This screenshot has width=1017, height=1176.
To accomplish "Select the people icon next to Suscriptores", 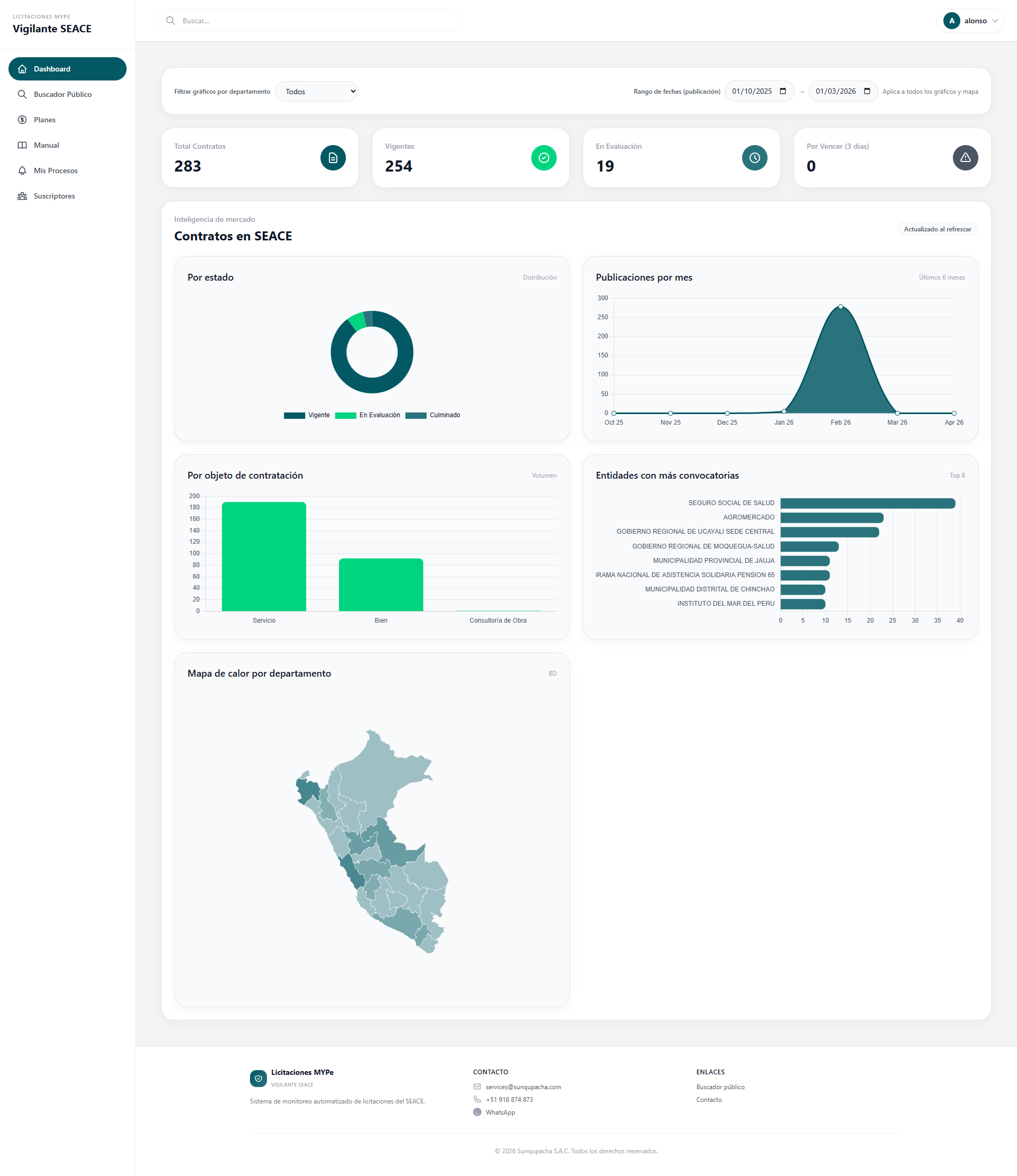I will pyautogui.click(x=22, y=196).
